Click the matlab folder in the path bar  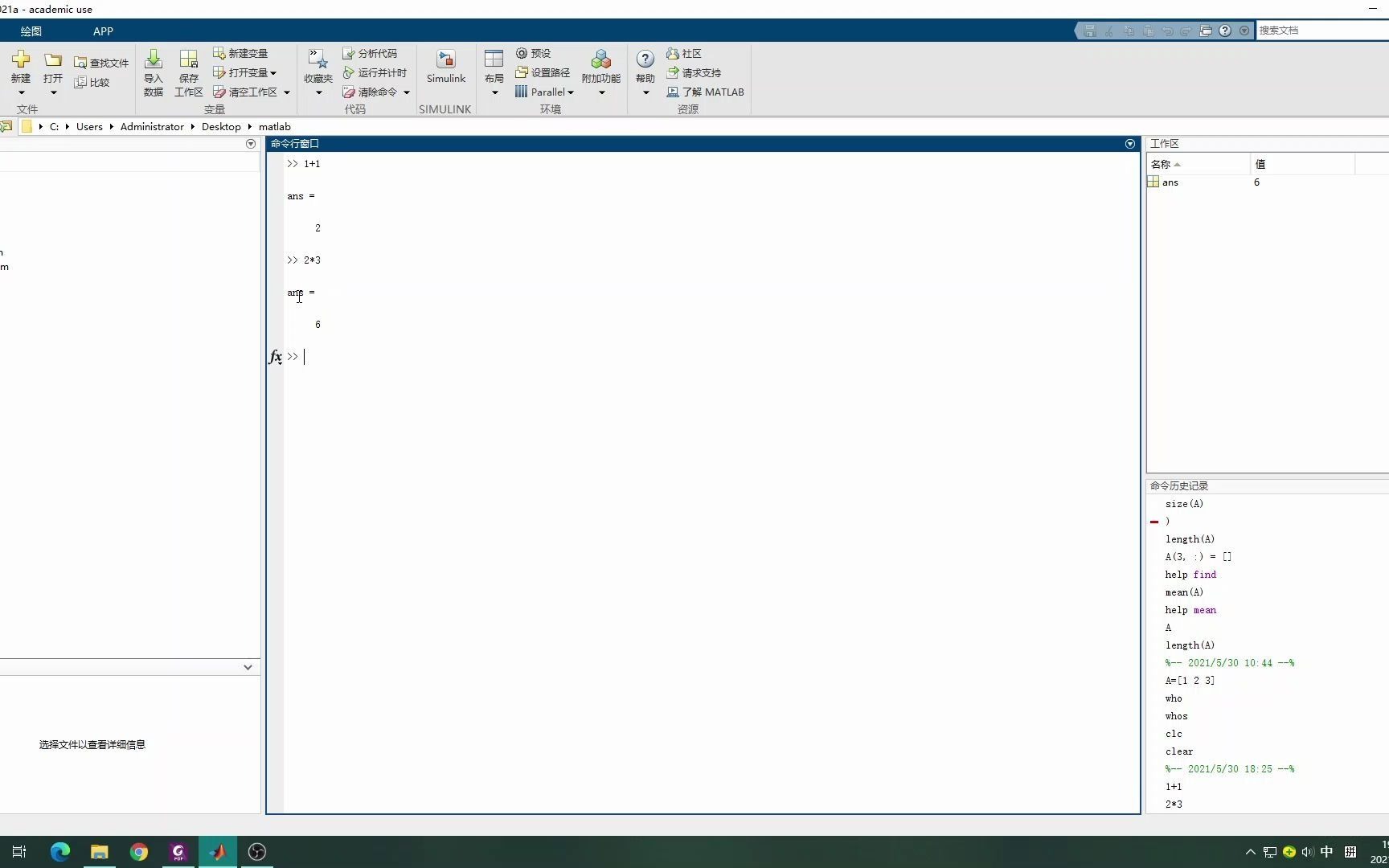coord(275,126)
